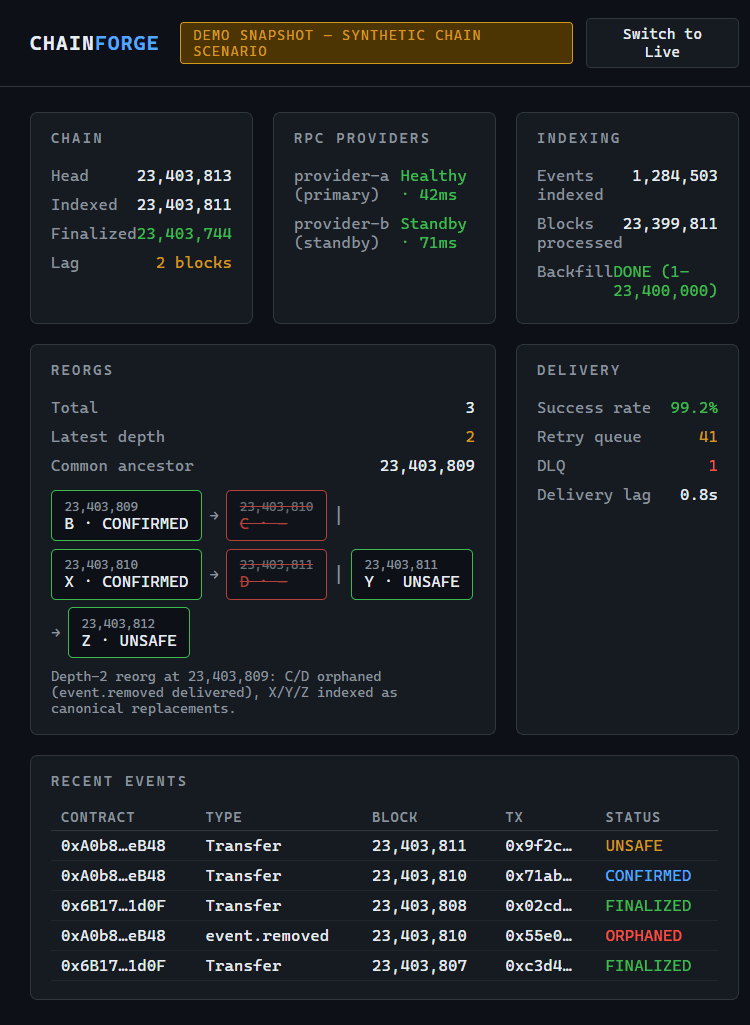Select Common ancestor value 23,403,809
750x1025 pixels.
click(x=428, y=466)
